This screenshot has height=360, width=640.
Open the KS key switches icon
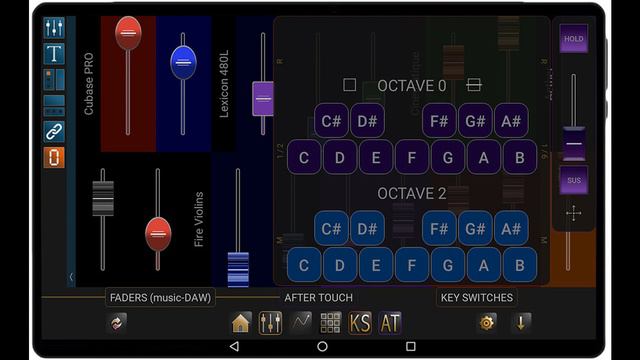pos(360,323)
